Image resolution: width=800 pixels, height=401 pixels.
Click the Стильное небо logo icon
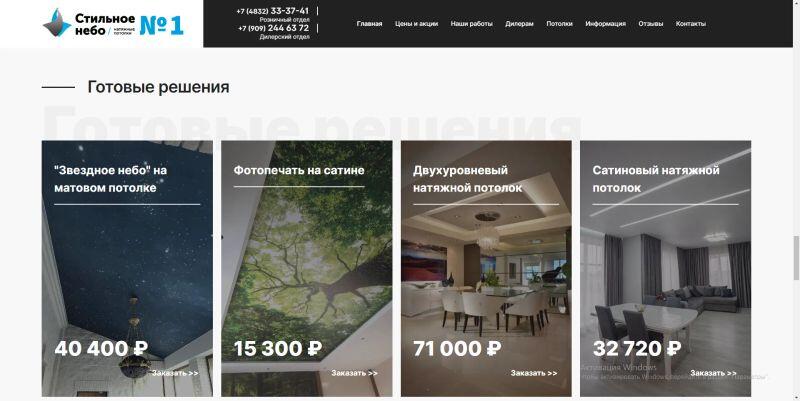coord(57,23)
